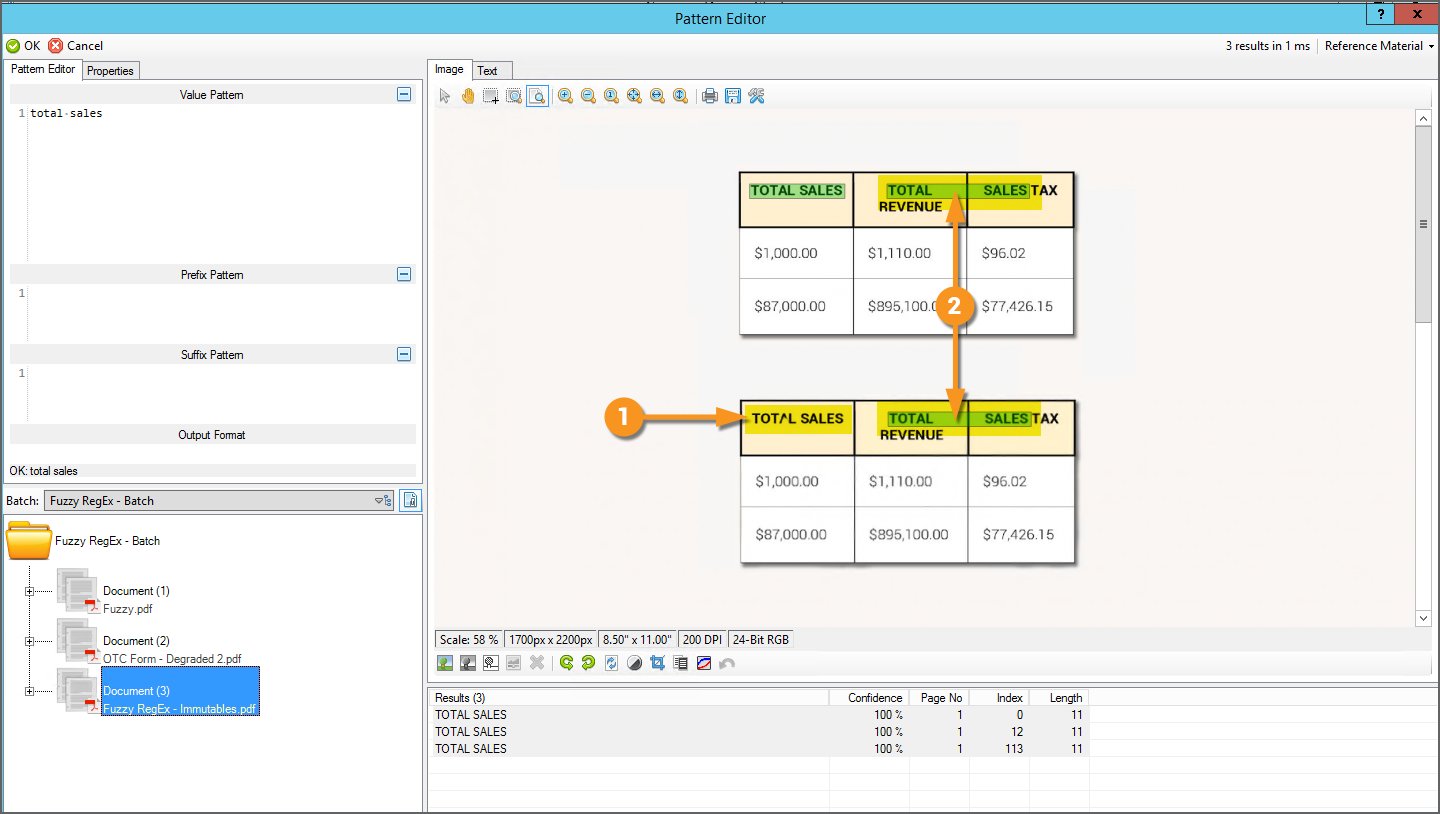This screenshot has height=814, width=1440.
Task: Switch to the Properties tab
Action: 110,71
